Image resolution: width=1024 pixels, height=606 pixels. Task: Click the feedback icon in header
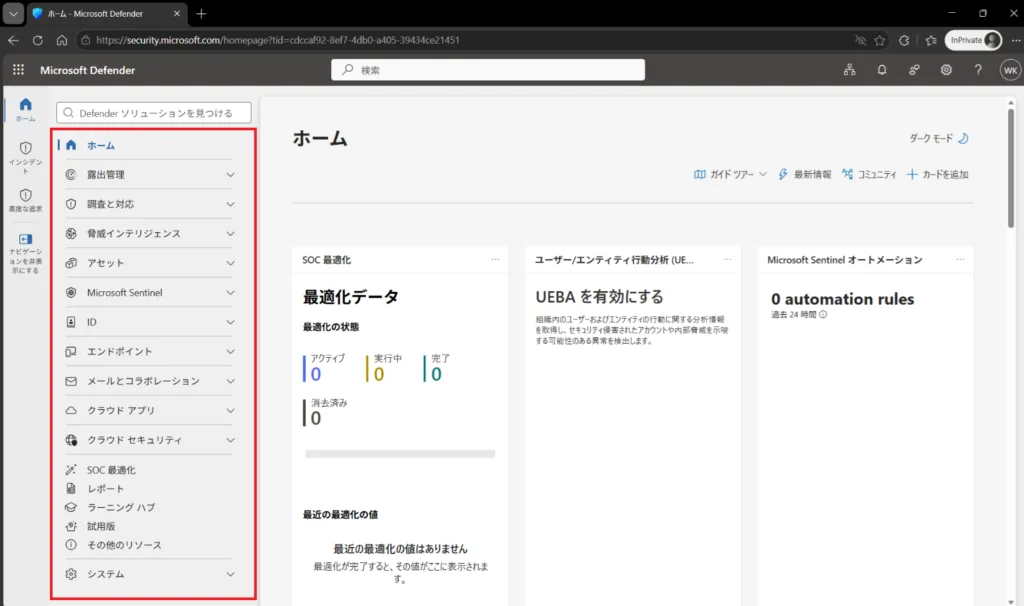914,70
